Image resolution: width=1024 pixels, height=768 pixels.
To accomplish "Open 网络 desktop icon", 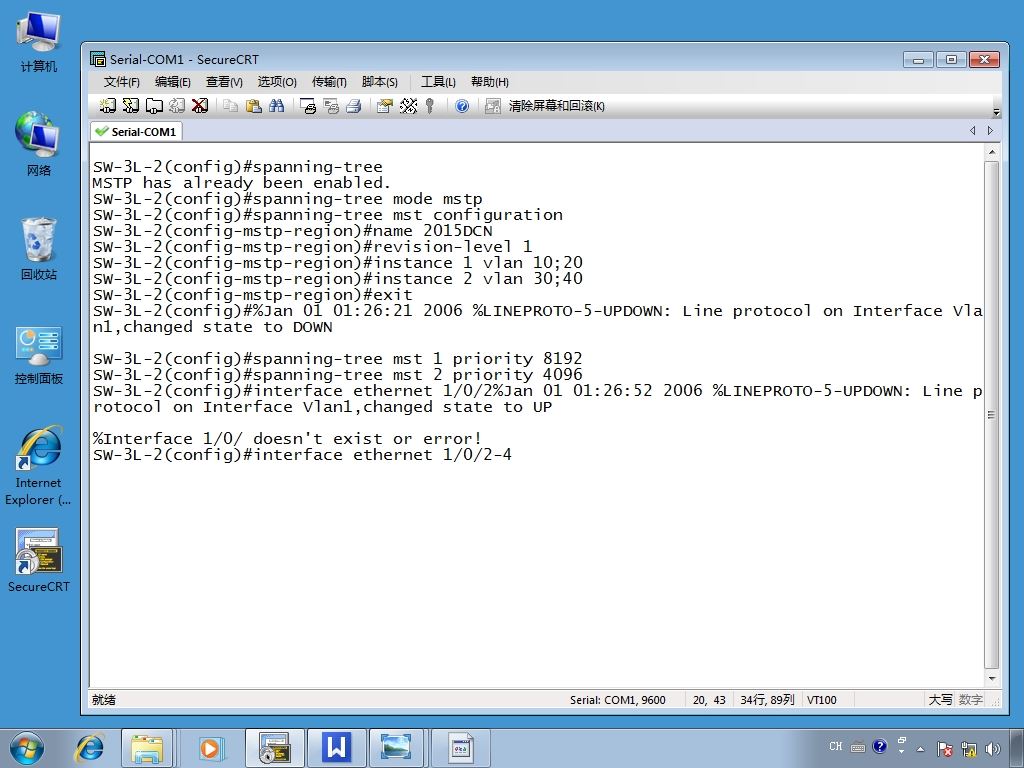I will 39,144.
